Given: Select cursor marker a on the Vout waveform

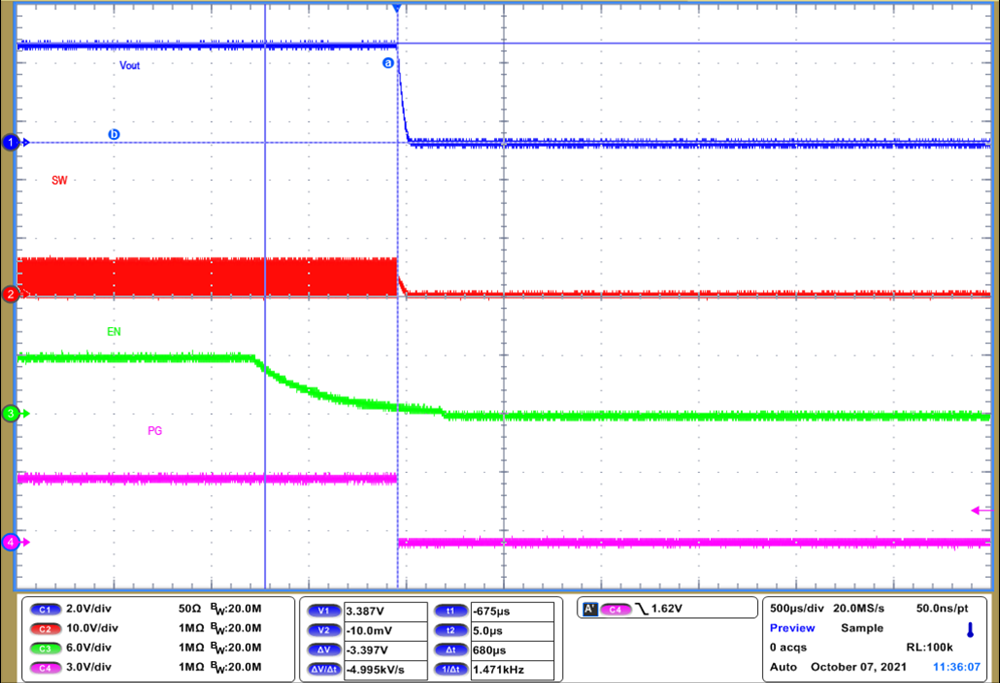Looking at the screenshot, I should (x=388, y=63).
